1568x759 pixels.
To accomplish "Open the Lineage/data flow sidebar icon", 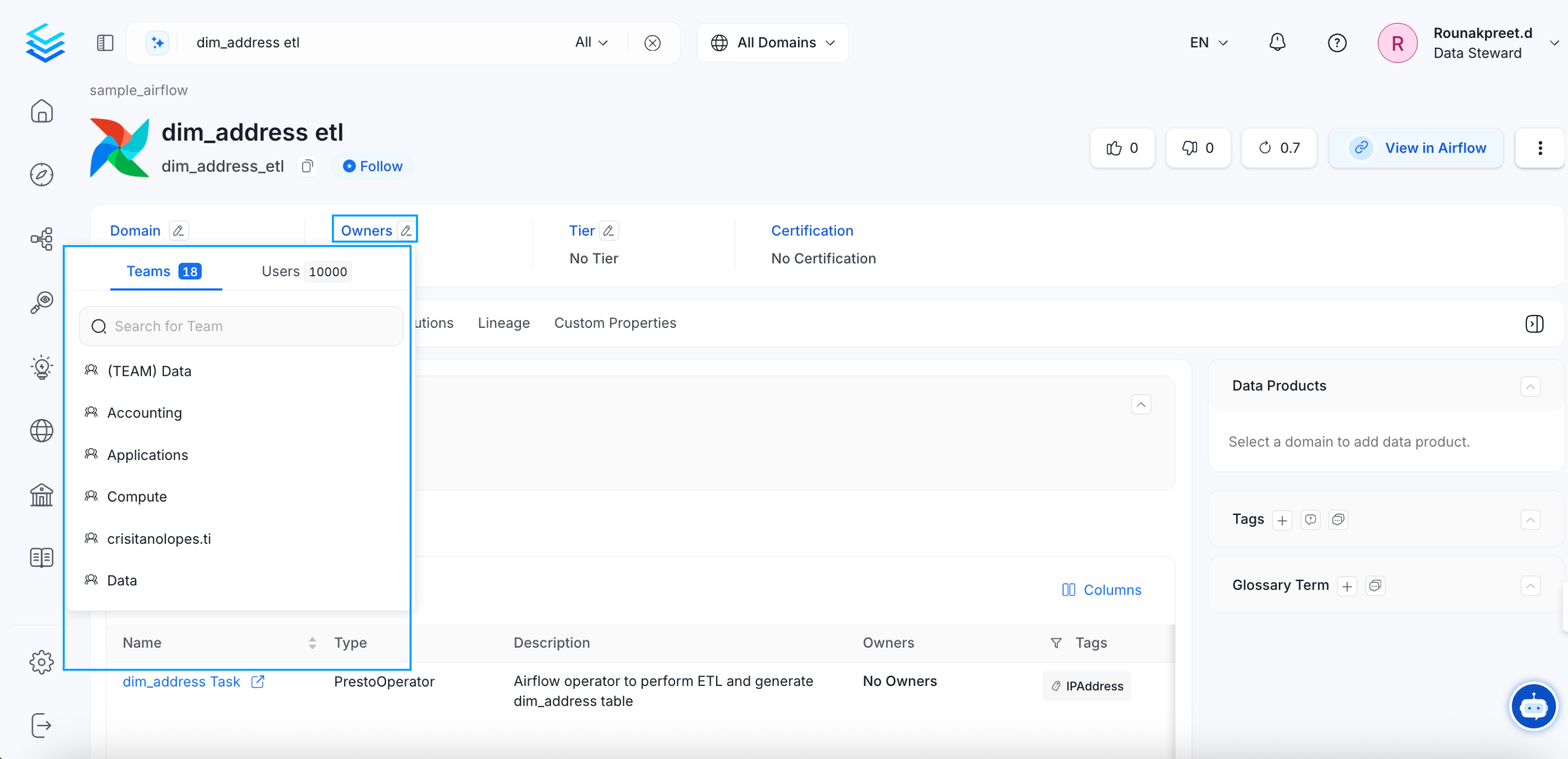I will coord(42,239).
